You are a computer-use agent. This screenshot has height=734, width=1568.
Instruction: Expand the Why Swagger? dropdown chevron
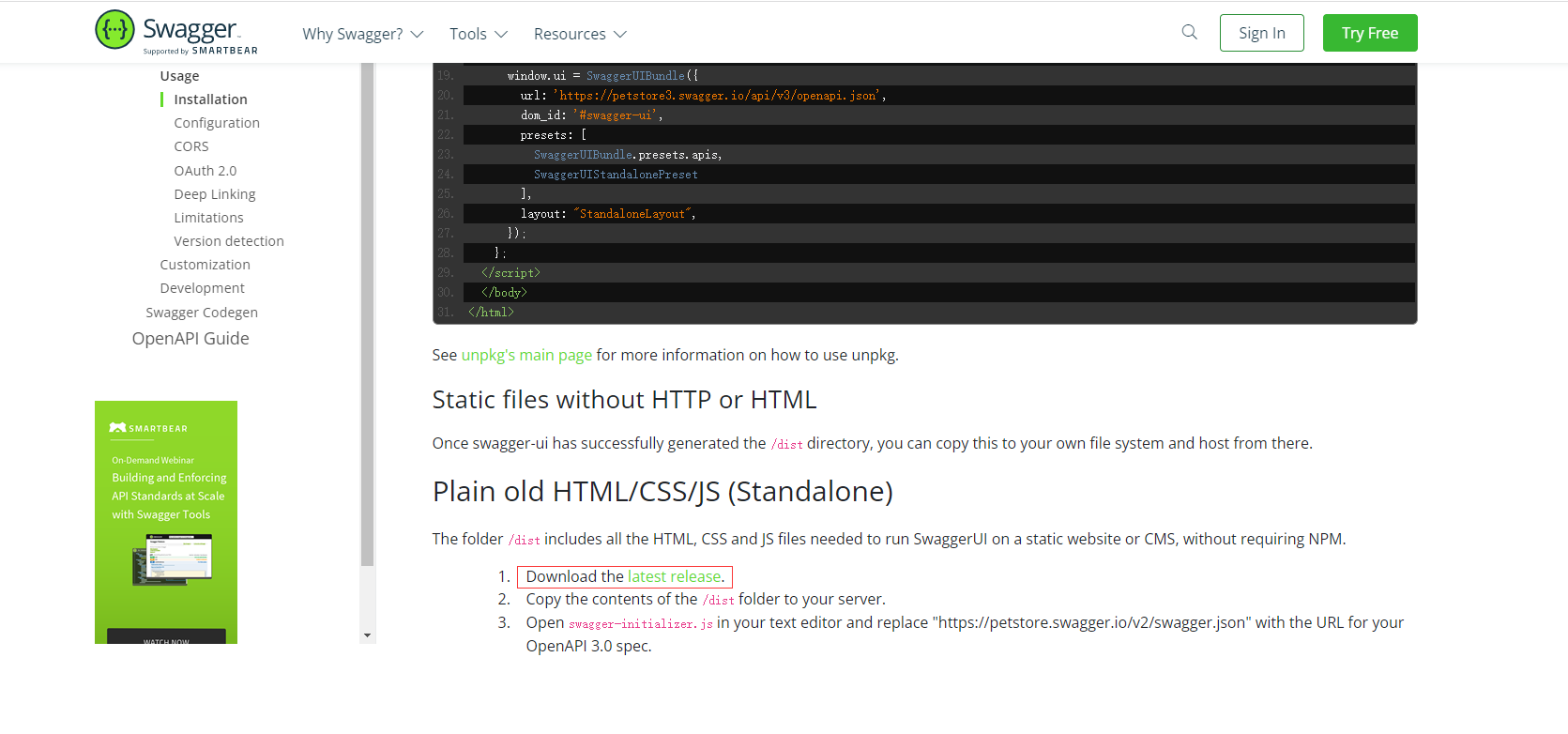(x=418, y=34)
